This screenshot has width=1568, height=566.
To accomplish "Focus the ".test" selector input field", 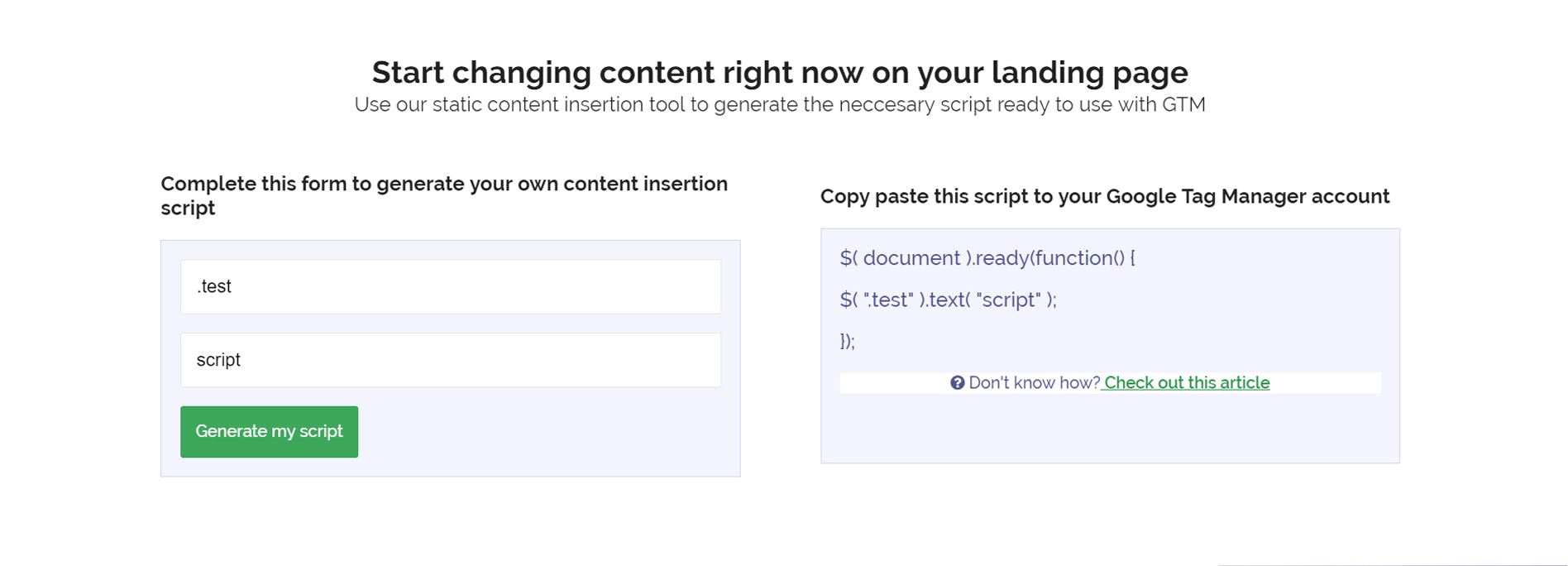I will [451, 286].
